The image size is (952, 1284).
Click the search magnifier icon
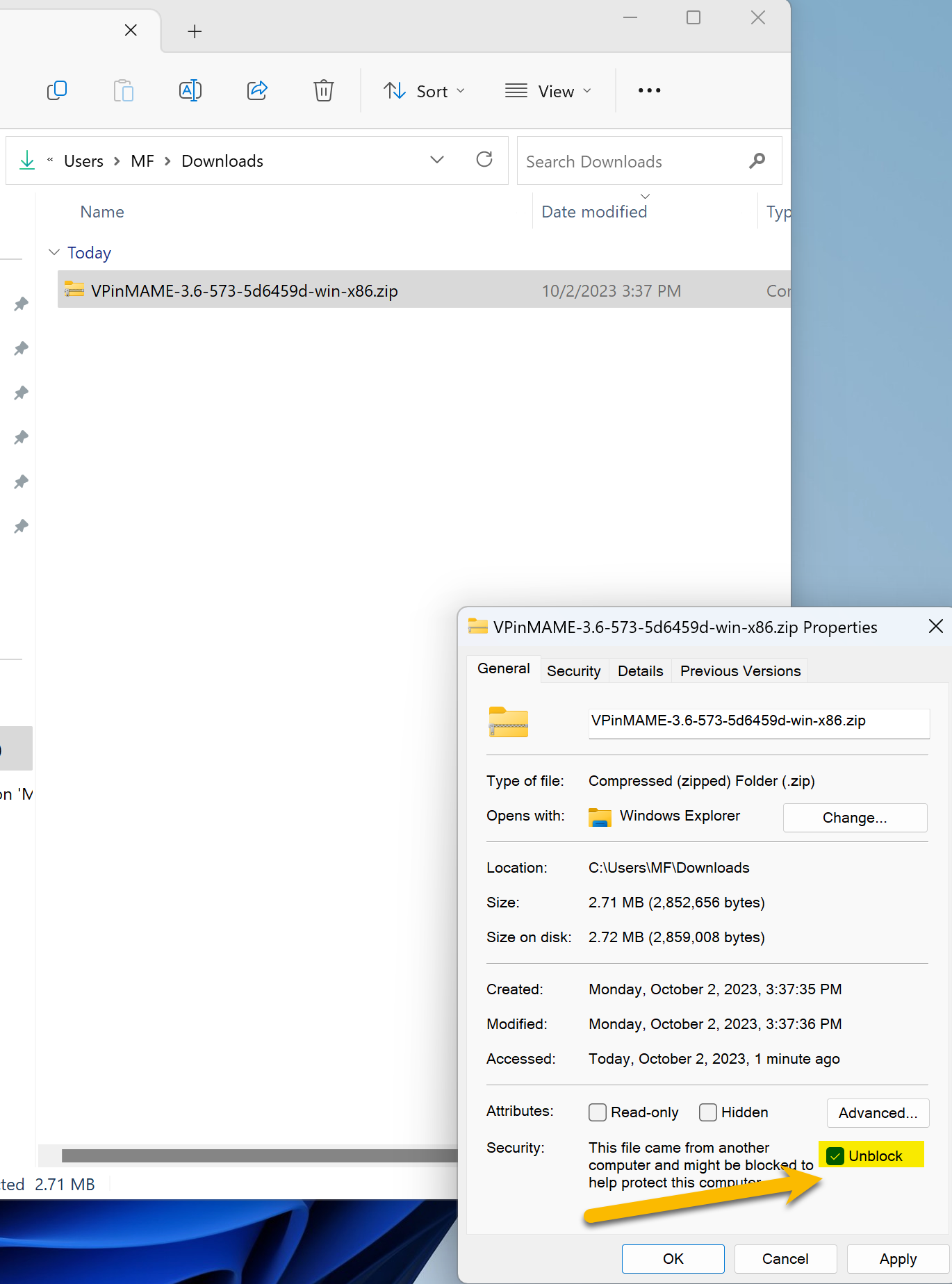(757, 161)
